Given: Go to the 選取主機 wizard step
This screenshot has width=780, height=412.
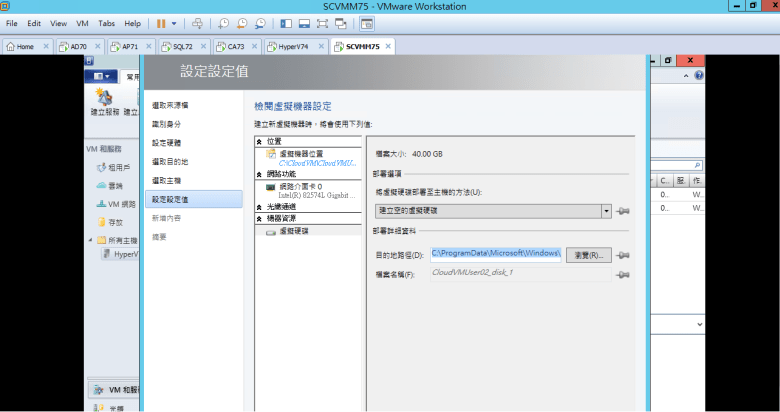Looking at the screenshot, I should [x=169, y=180].
